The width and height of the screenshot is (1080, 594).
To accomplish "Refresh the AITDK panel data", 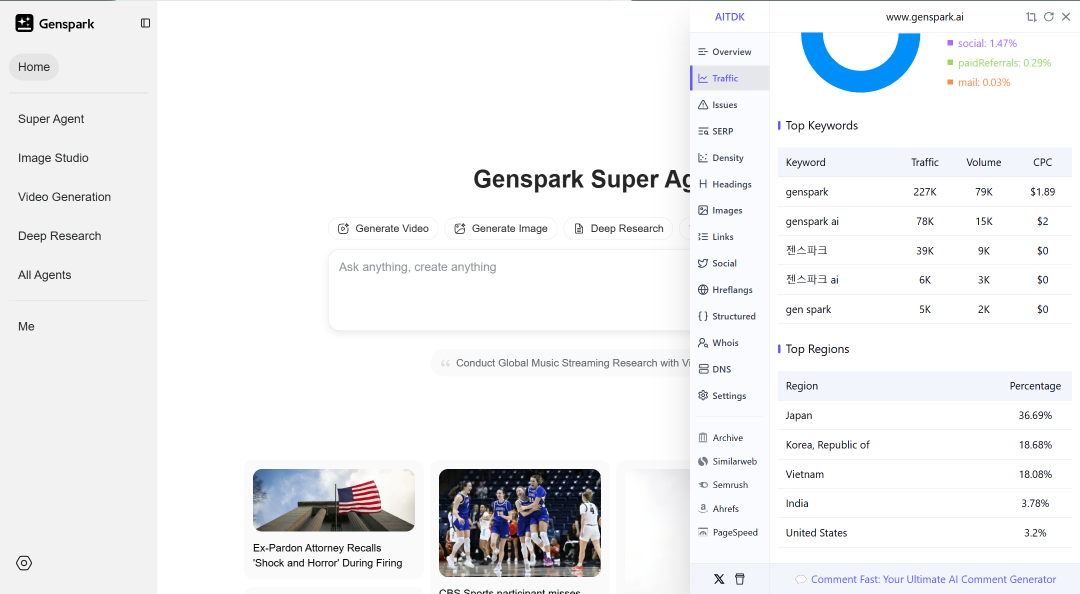I will pyautogui.click(x=1048, y=17).
